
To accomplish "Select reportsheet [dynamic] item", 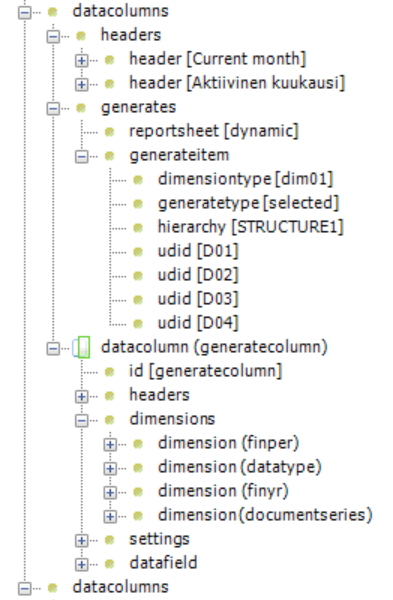I will point(214,131).
